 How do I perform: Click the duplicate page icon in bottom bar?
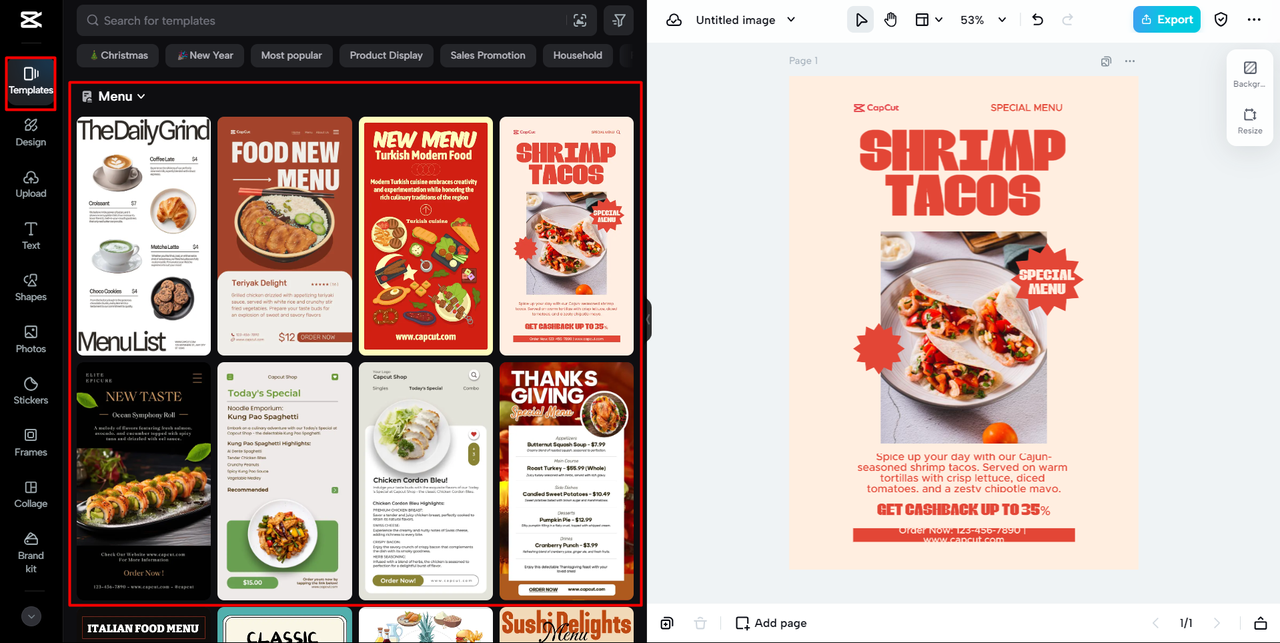pos(667,623)
